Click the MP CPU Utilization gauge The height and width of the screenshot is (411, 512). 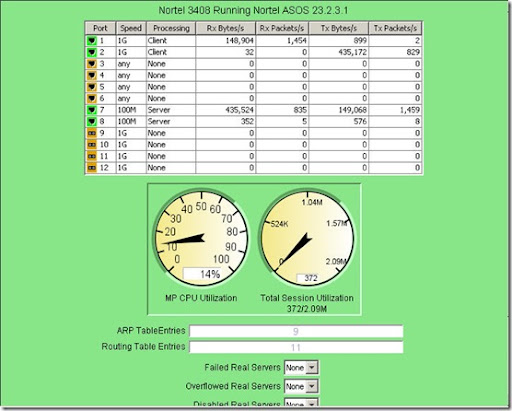(x=201, y=238)
